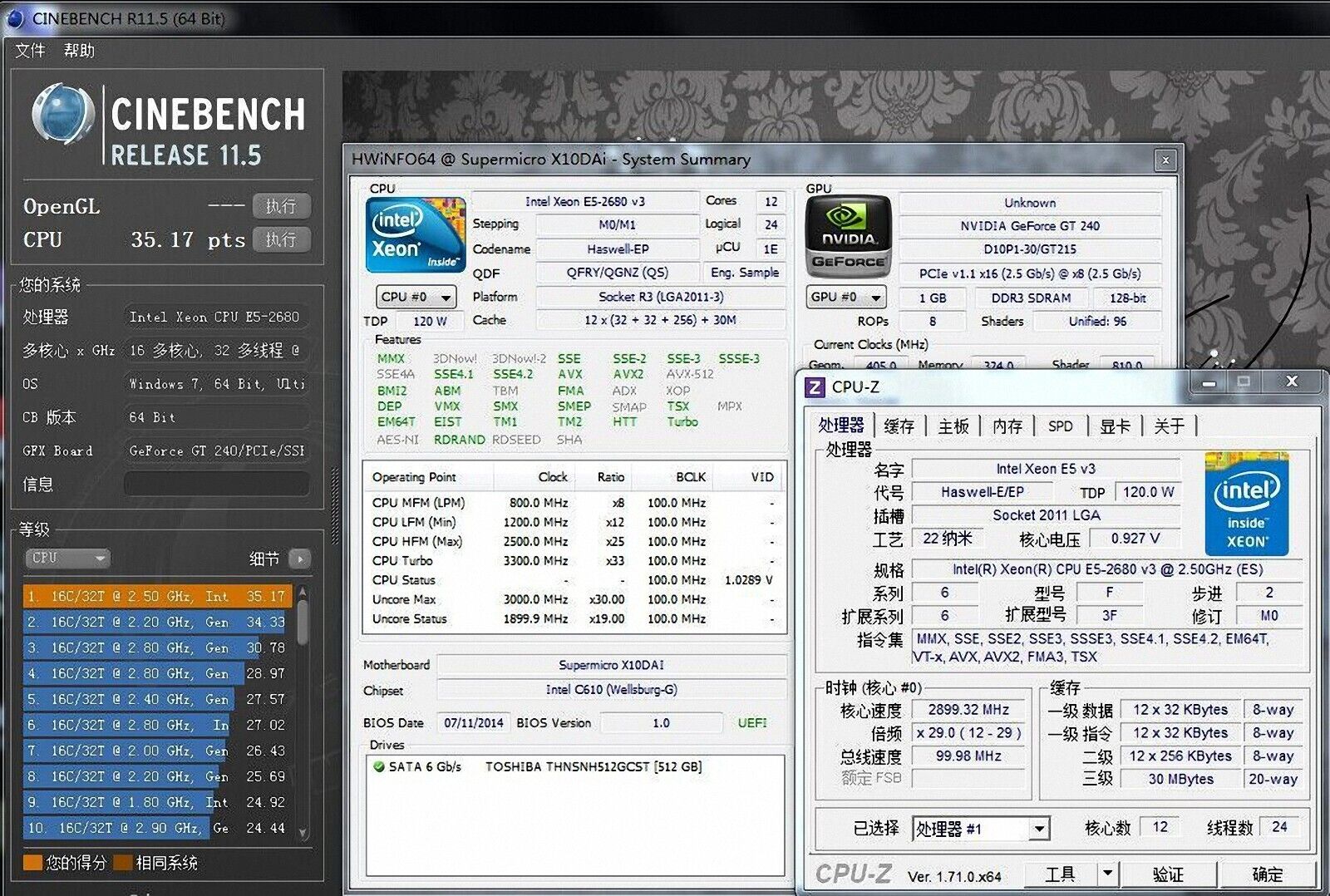Viewport: 1330px width, 896px height.
Task: Open the 处理器 #1 dropdown in CPU-Z
Action: (x=1039, y=828)
